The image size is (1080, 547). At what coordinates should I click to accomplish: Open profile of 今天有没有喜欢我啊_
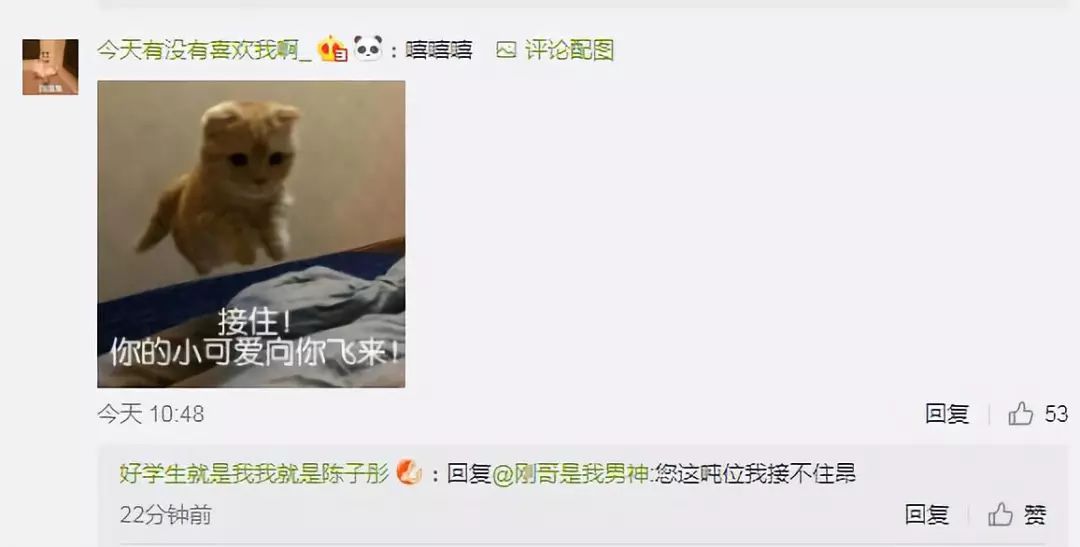205,50
